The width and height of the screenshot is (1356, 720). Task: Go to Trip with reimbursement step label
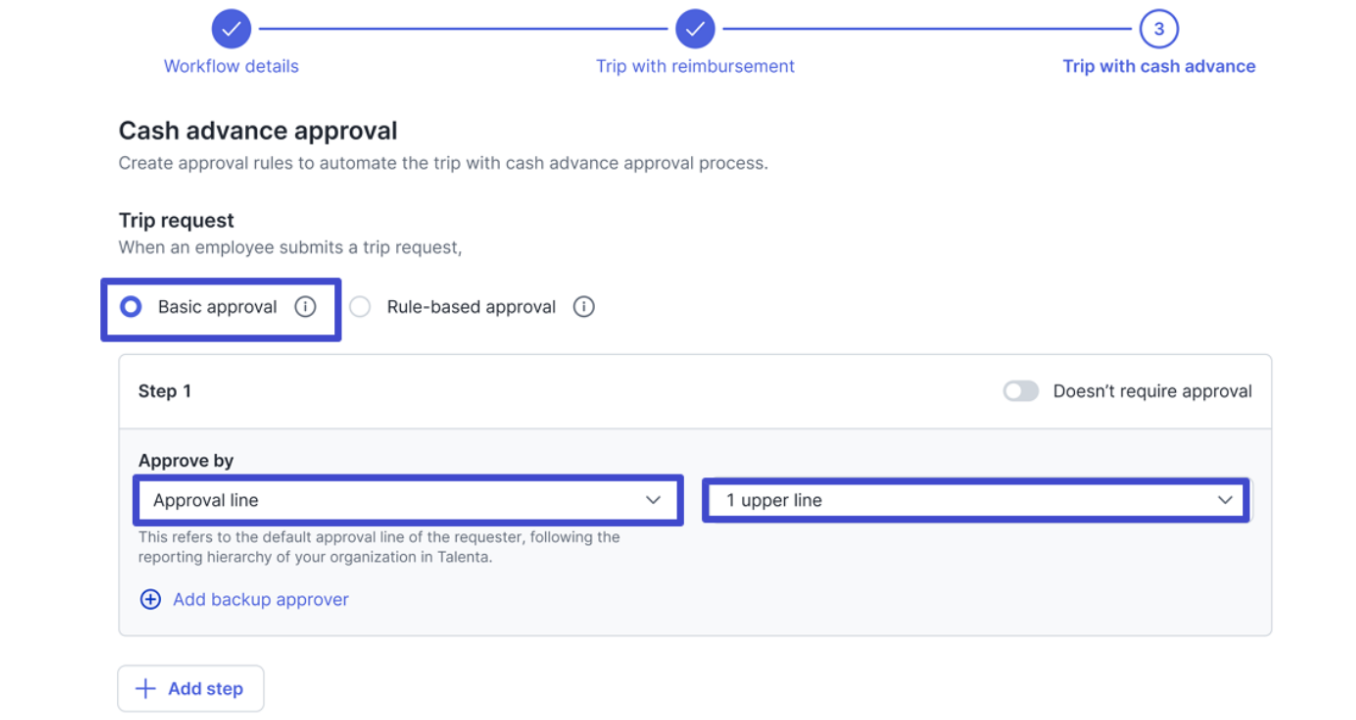point(695,66)
